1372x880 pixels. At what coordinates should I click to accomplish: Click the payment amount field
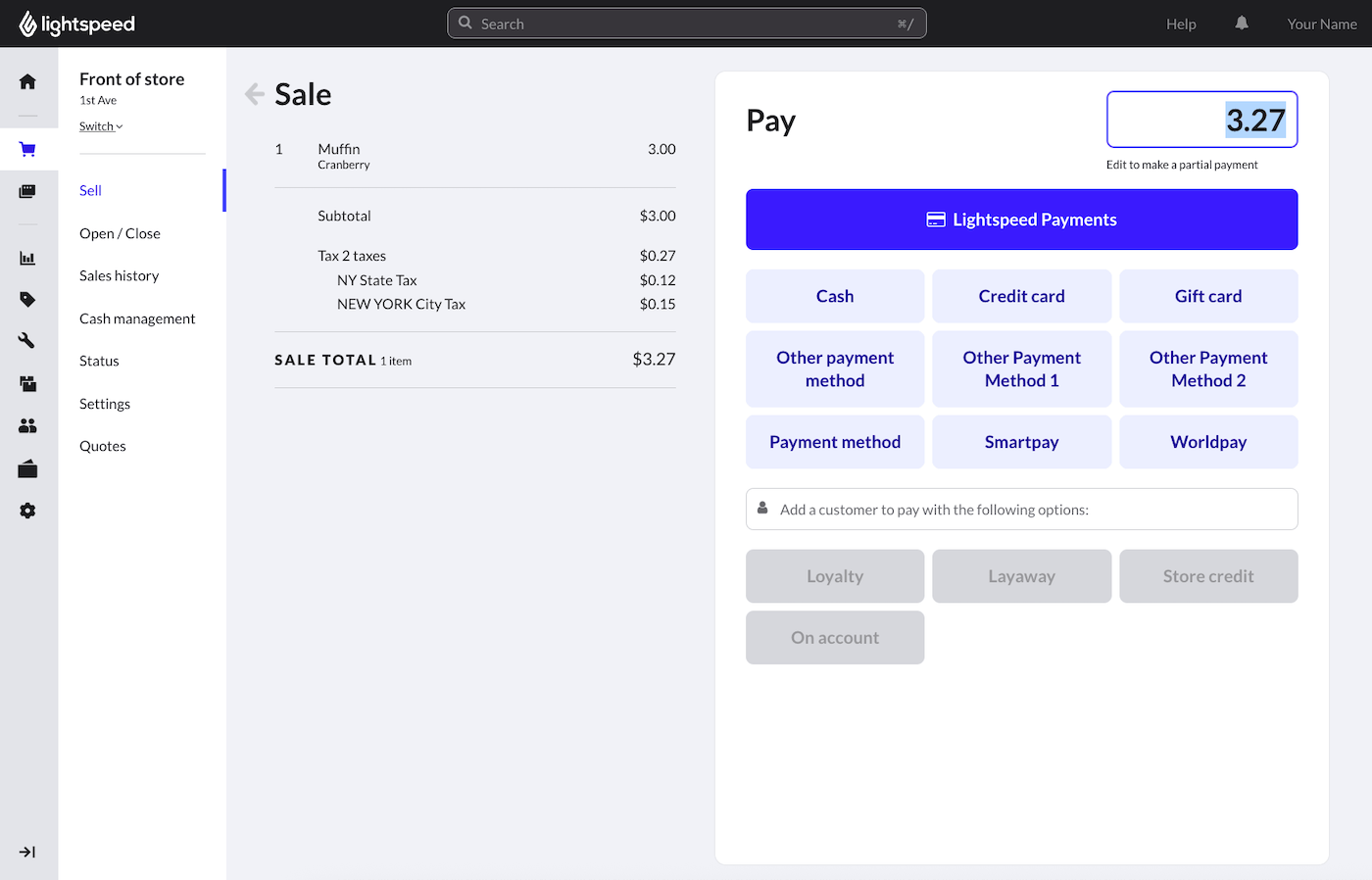tap(1202, 120)
